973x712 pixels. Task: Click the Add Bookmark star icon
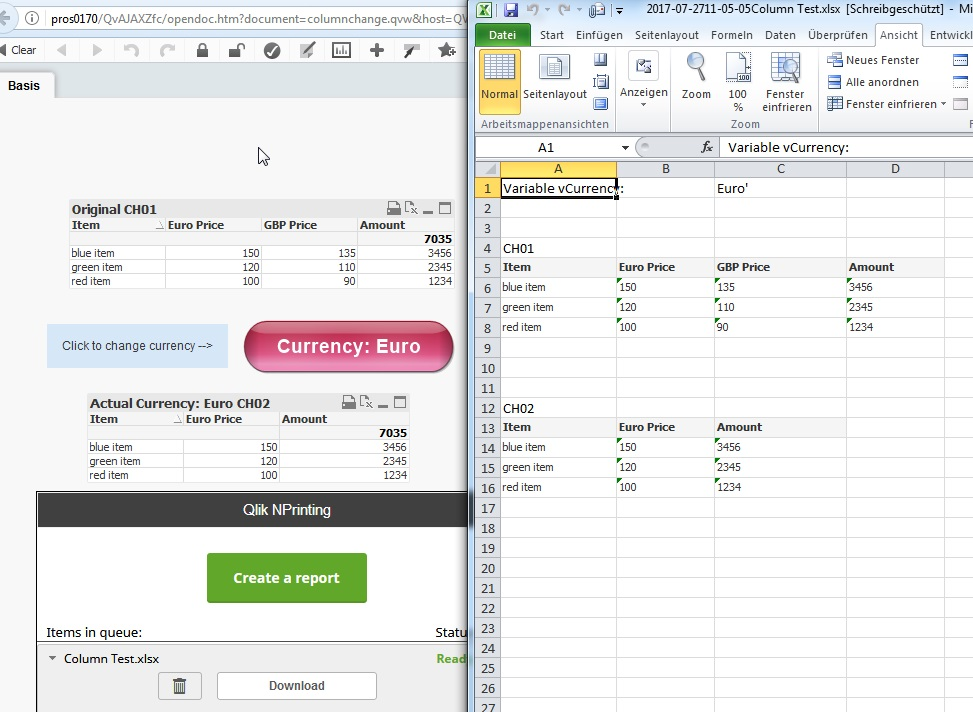pyautogui.click(x=447, y=50)
